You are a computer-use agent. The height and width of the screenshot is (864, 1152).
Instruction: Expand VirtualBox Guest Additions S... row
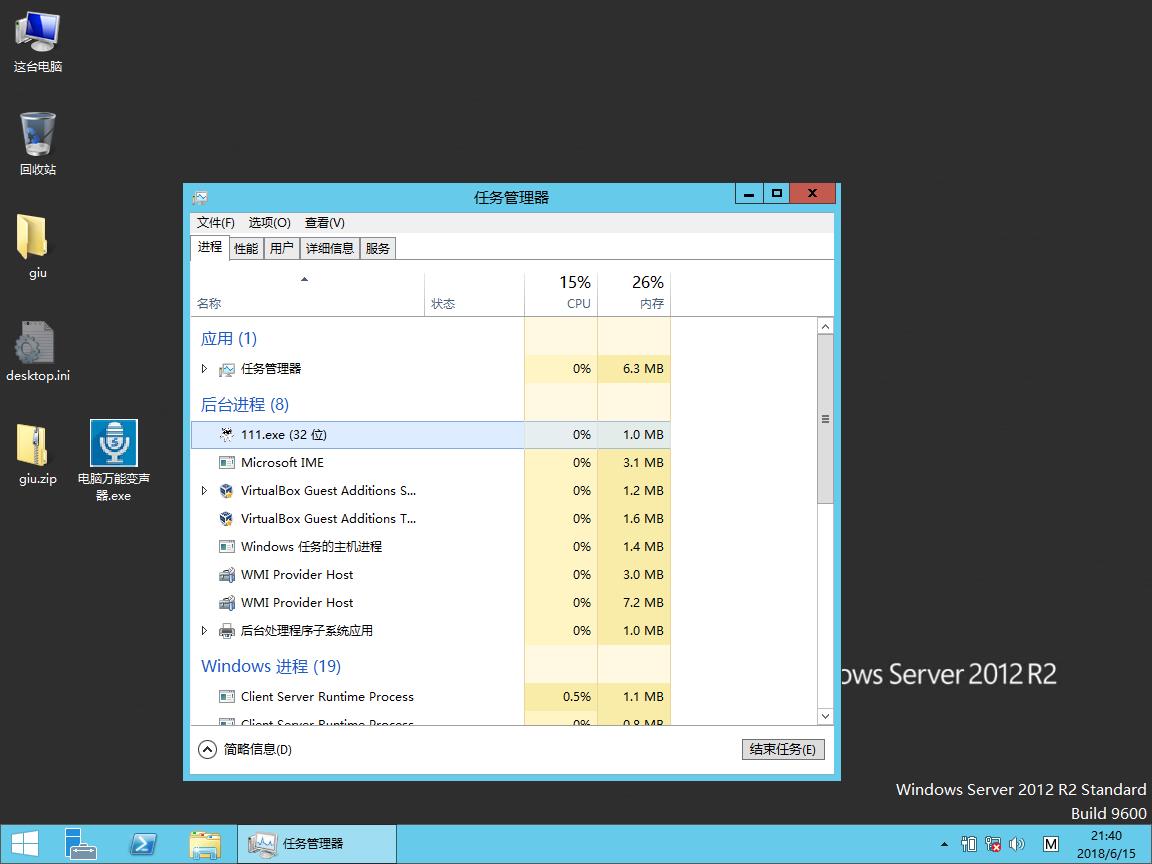[204, 491]
